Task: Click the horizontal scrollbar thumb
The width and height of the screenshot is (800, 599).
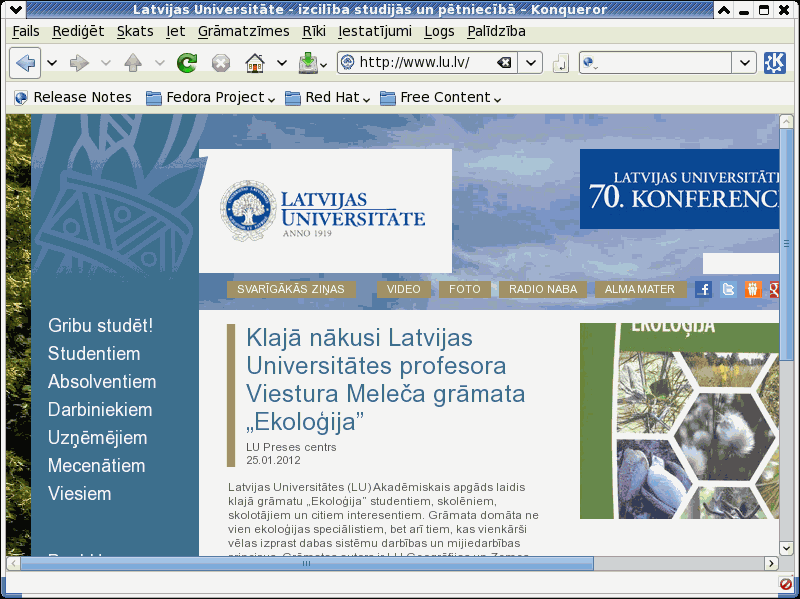Action: click(x=307, y=564)
